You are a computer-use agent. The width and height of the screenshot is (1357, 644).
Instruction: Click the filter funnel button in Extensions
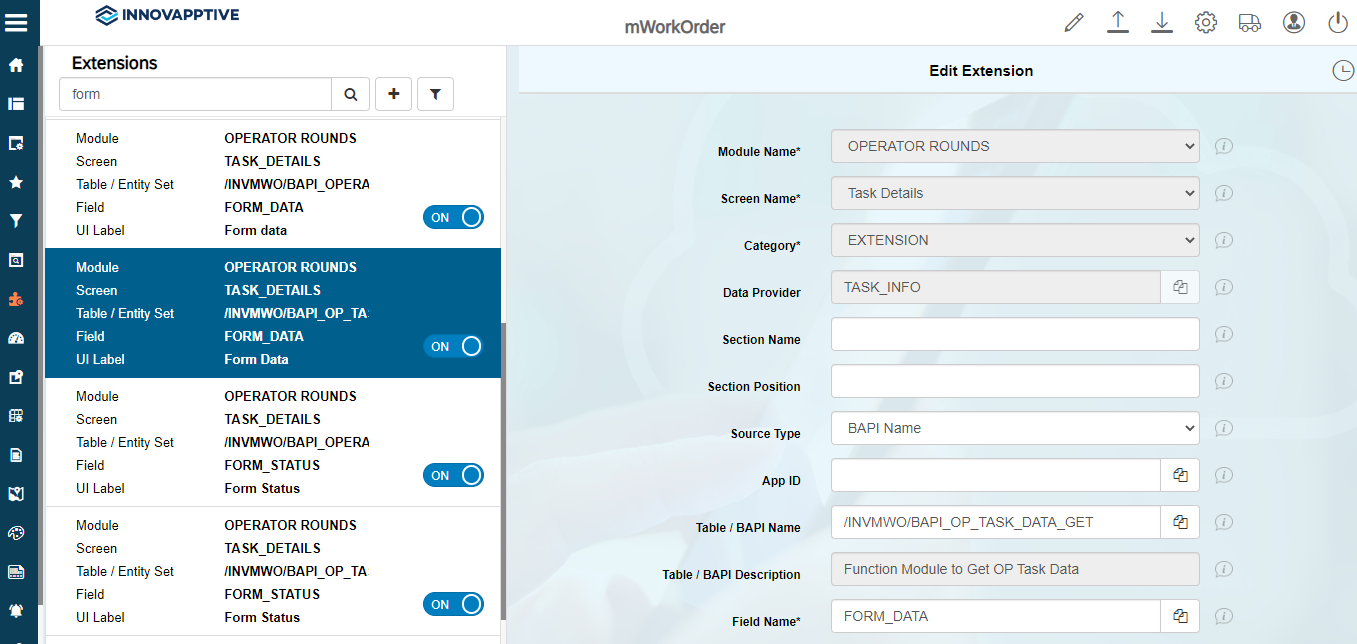coord(435,94)
